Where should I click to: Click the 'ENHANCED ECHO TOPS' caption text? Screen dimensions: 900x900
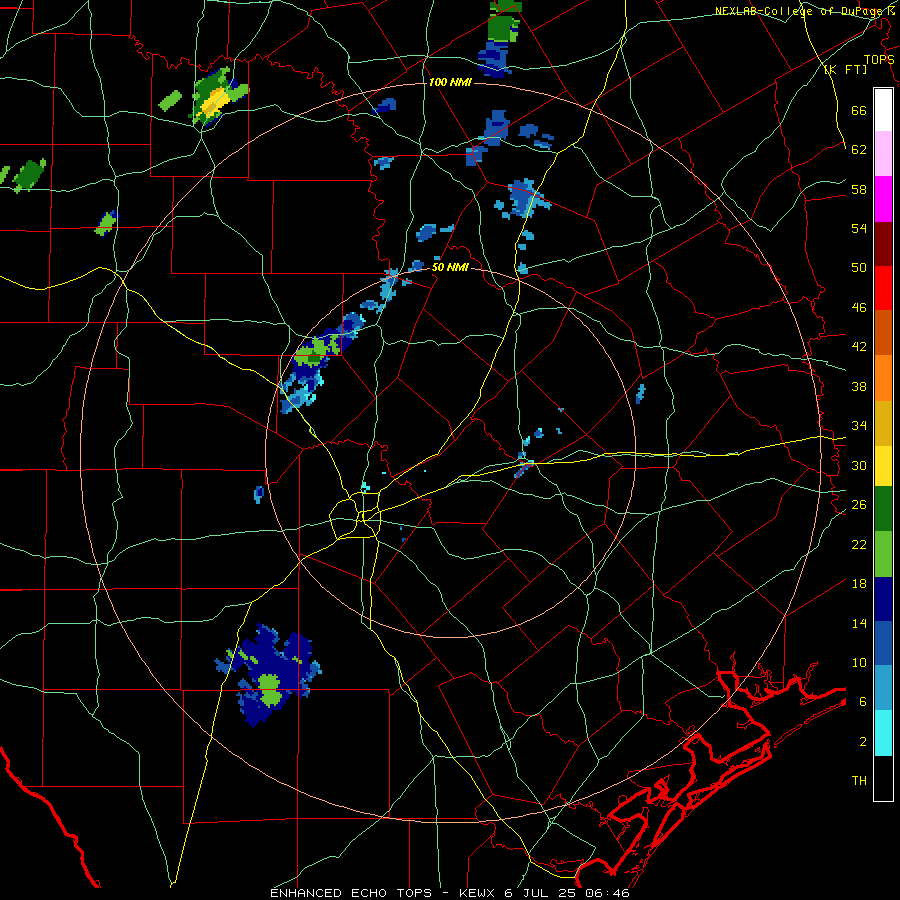[x=356, y=893]
